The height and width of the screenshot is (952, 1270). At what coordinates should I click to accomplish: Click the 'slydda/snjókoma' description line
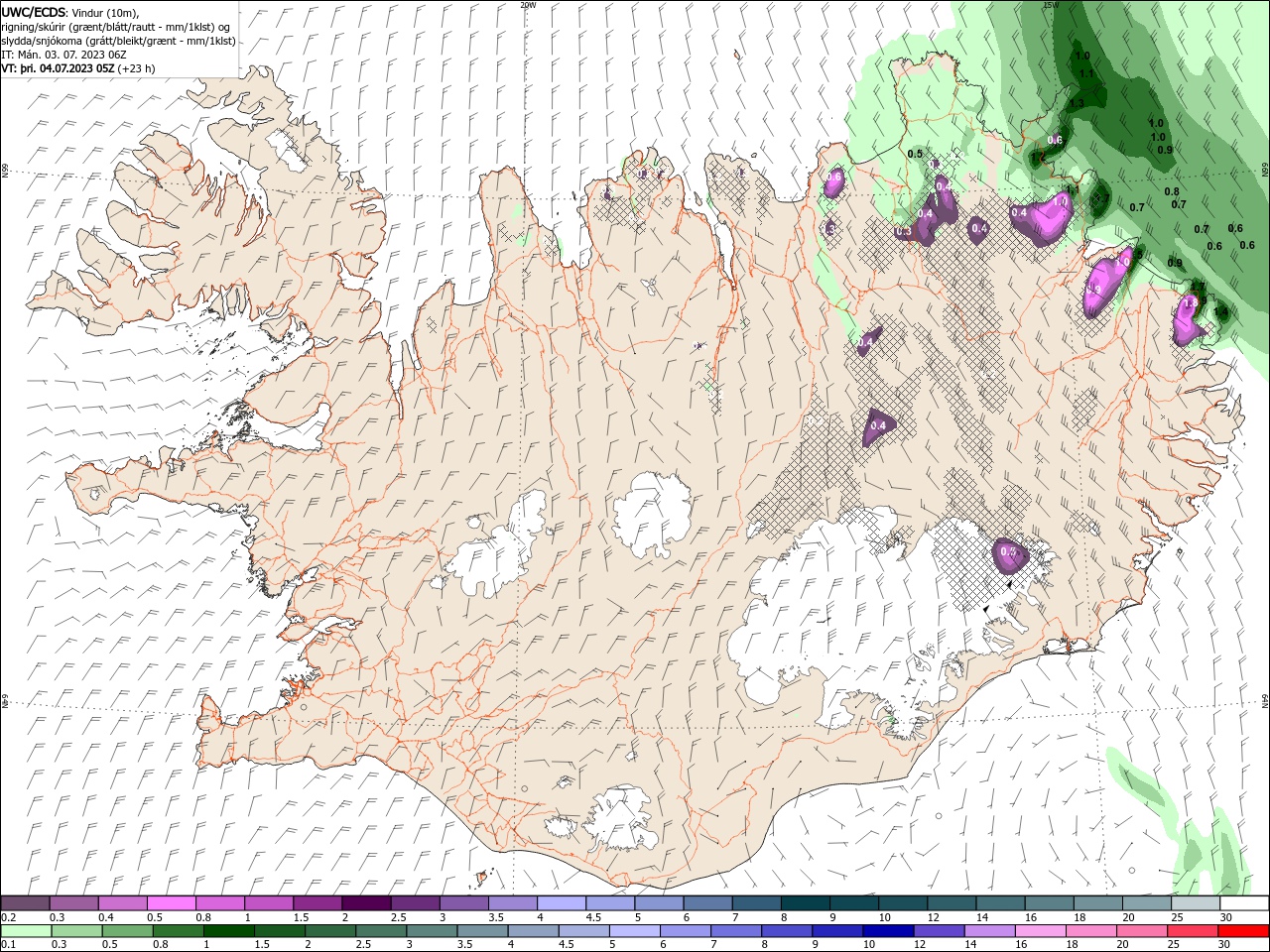pos(119,41)
